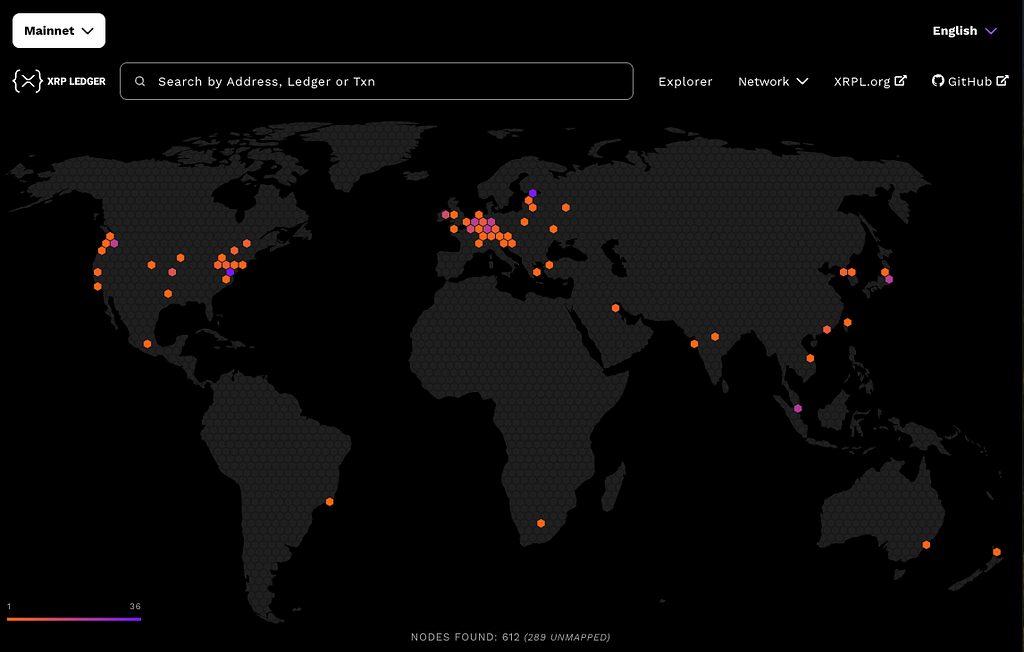
Task: Click the node hexagon in South Africa
Action: (x=541, y=523)
